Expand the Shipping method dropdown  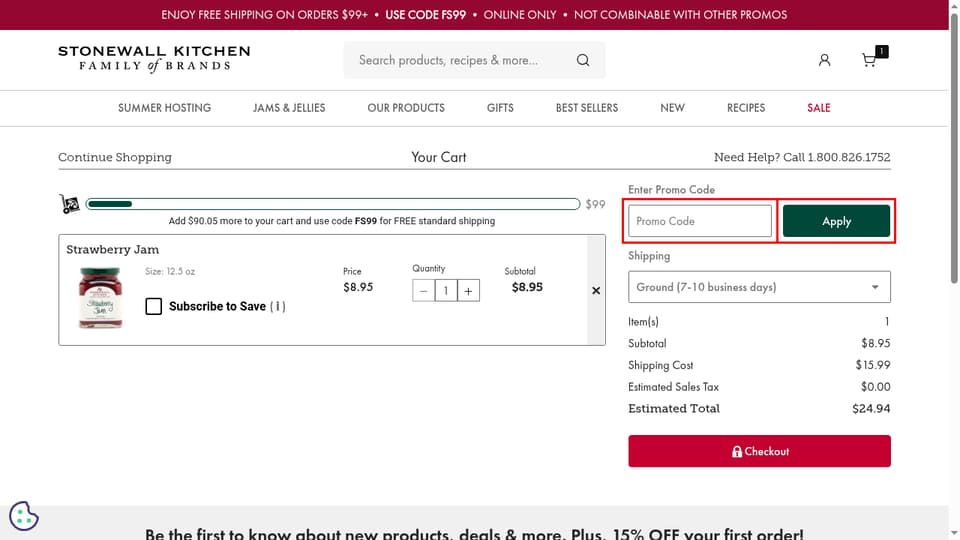coord(759,287)
